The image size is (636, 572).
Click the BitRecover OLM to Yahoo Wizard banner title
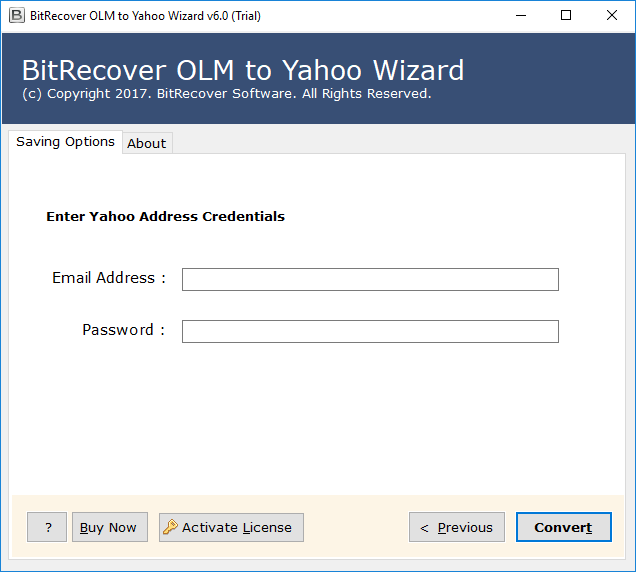243,70
